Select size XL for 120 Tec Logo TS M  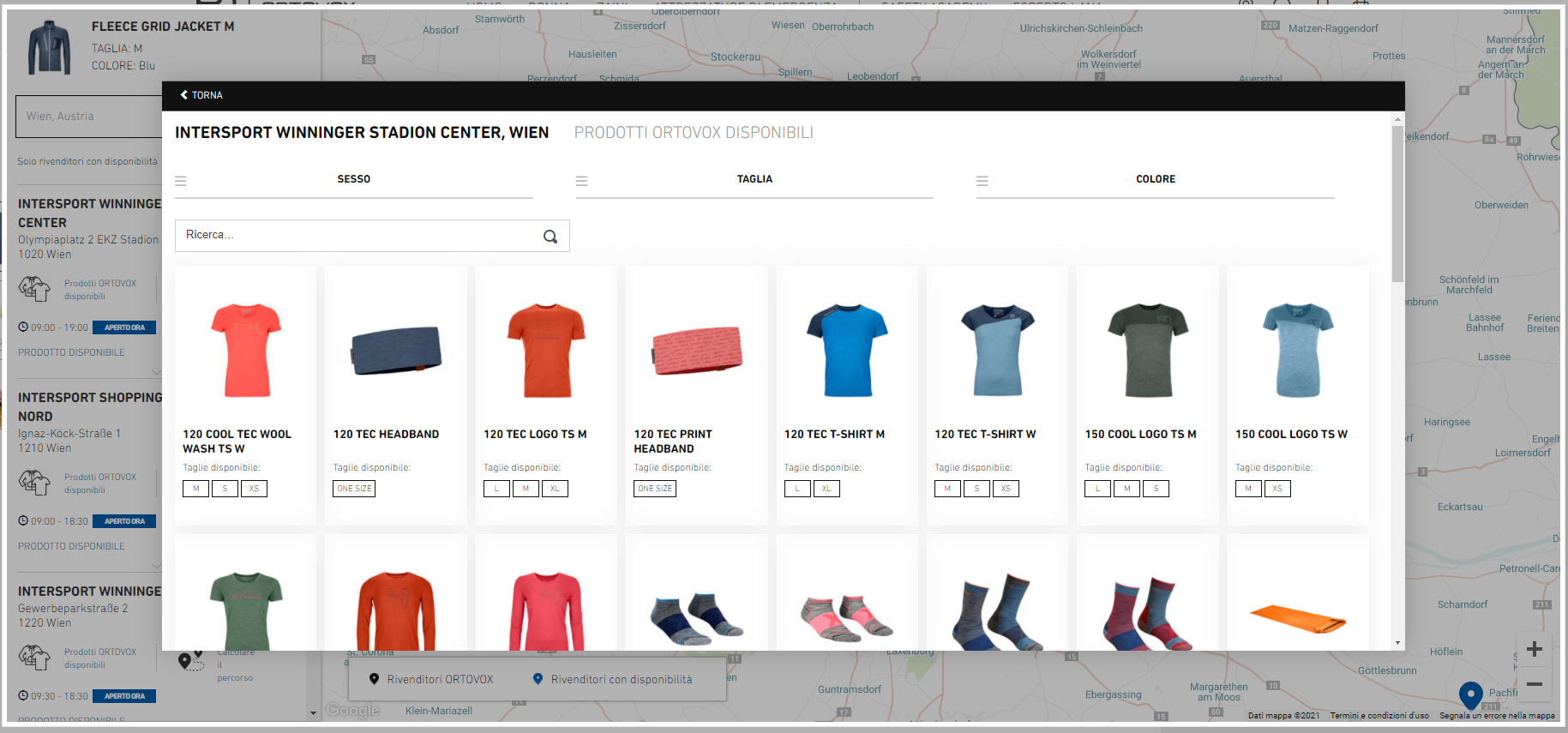[555, 489]
